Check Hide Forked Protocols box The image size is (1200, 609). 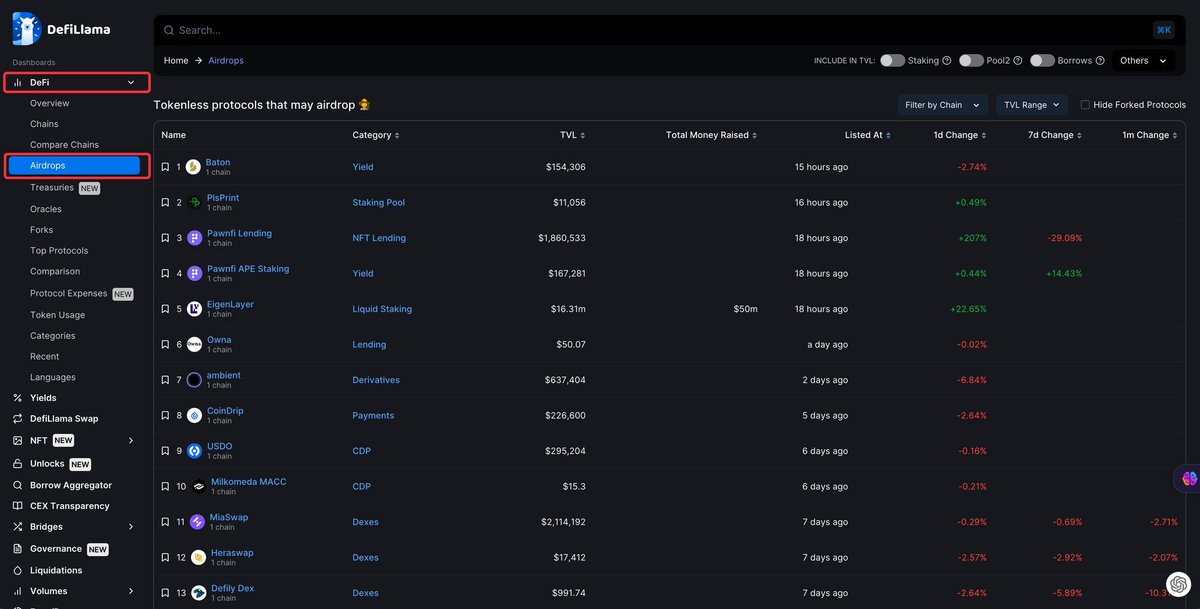[1085, 105]
